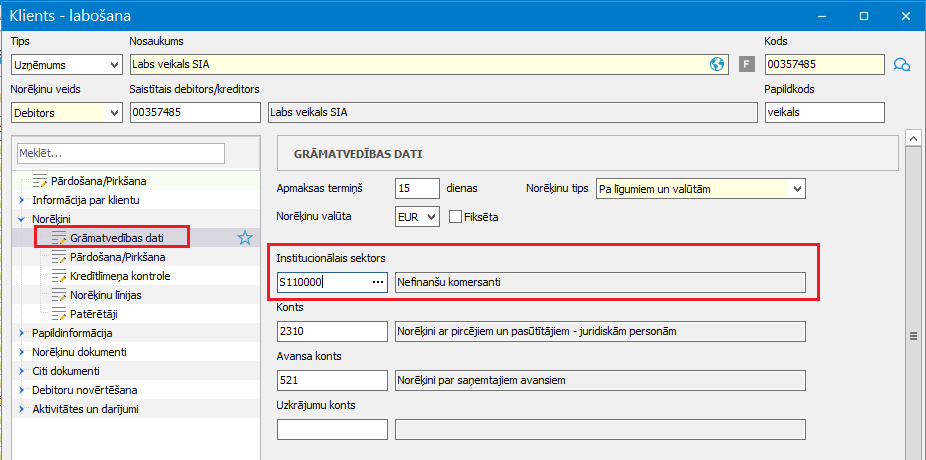Image resolution: width=926 pixels, height=460 pixels.
Task: Select Citi dokumenti tree item
Action: [66, 371]
